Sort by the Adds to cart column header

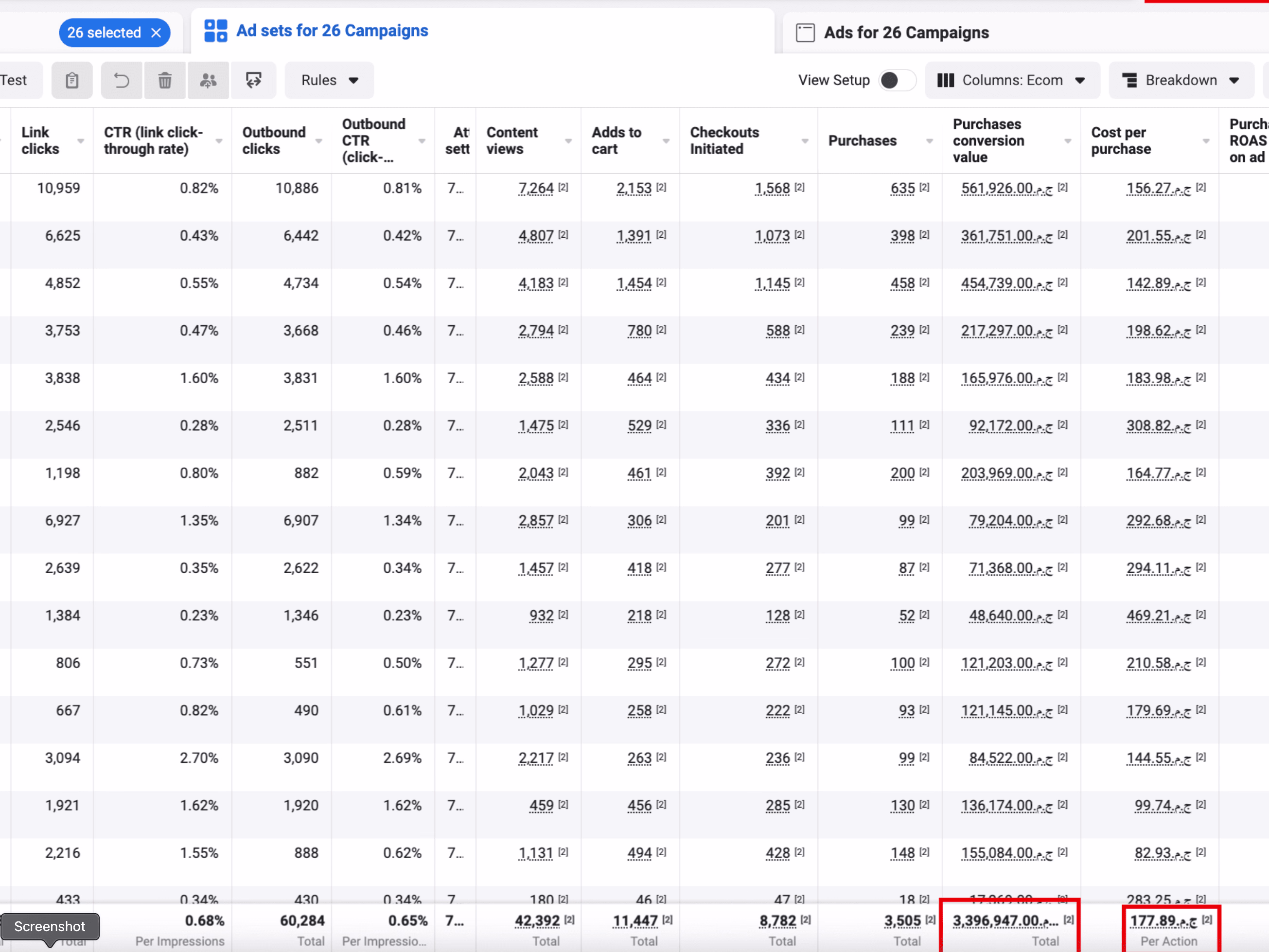point(617,141)
